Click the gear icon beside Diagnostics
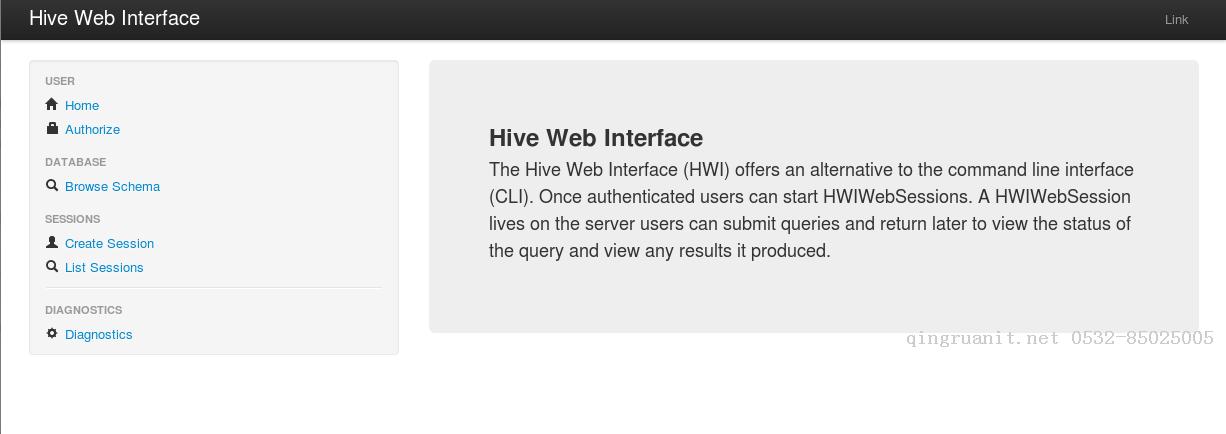This screenshot has width=1226, height=434. 52,333
